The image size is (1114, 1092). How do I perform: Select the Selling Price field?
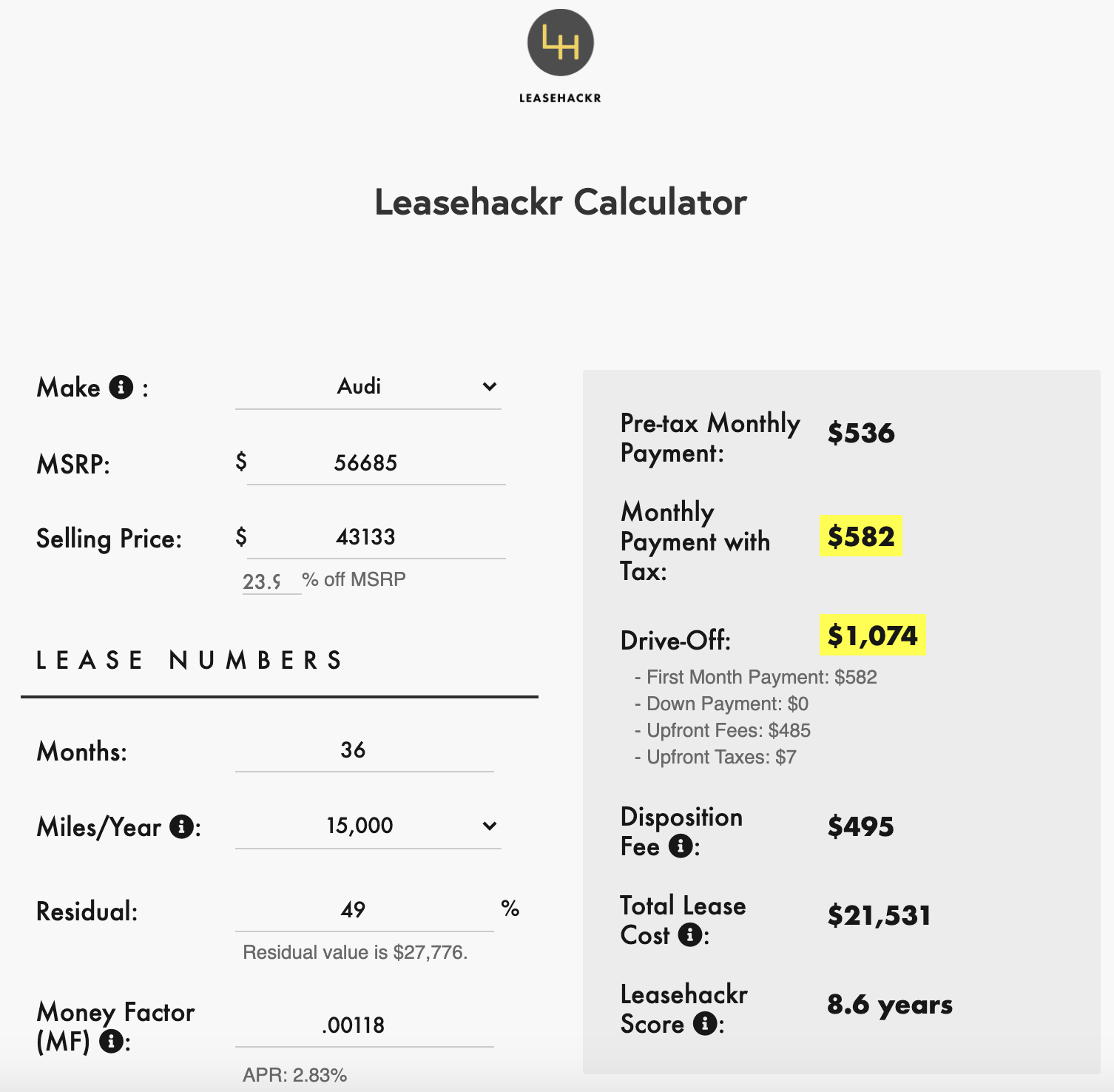pos(375,538)
